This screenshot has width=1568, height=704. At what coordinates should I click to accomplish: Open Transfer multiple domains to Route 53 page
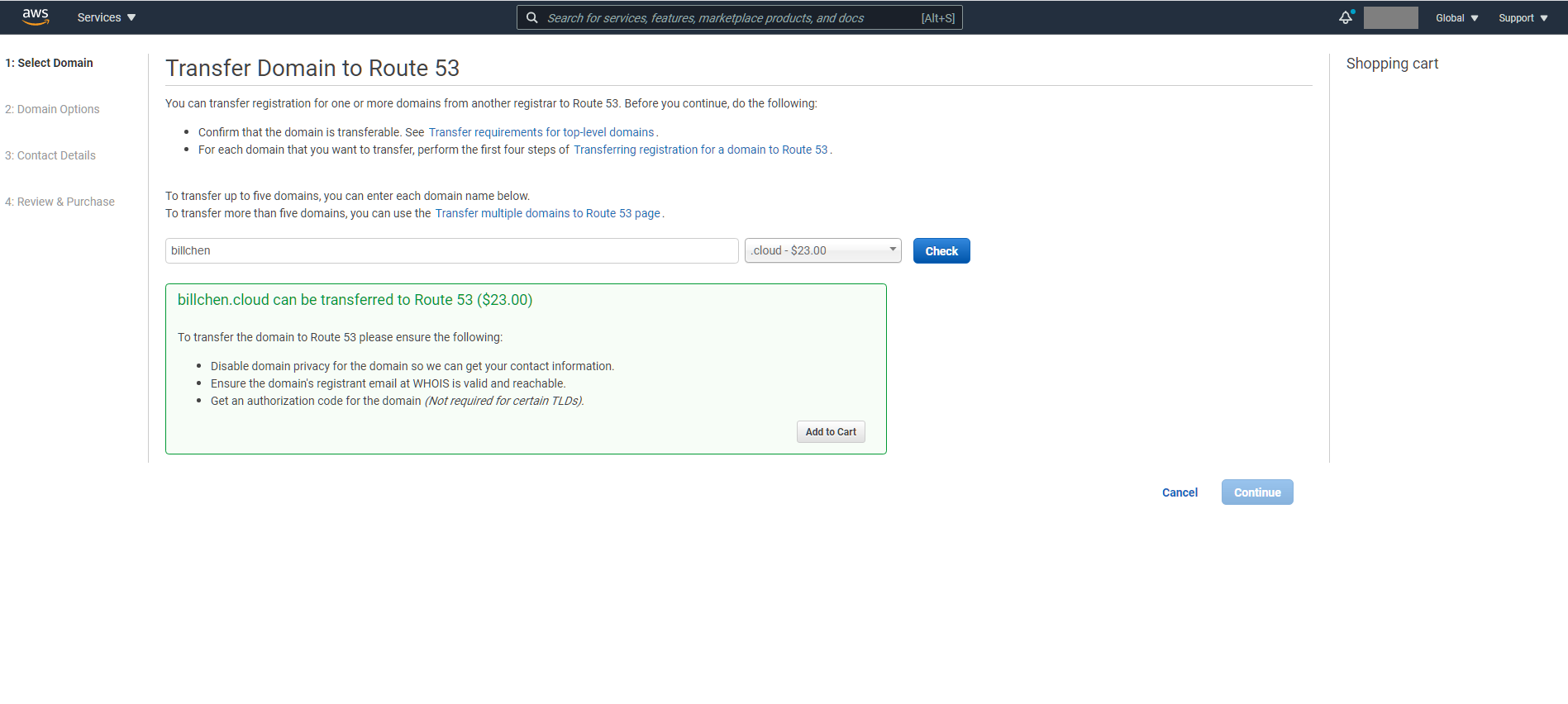click(547, 213)
